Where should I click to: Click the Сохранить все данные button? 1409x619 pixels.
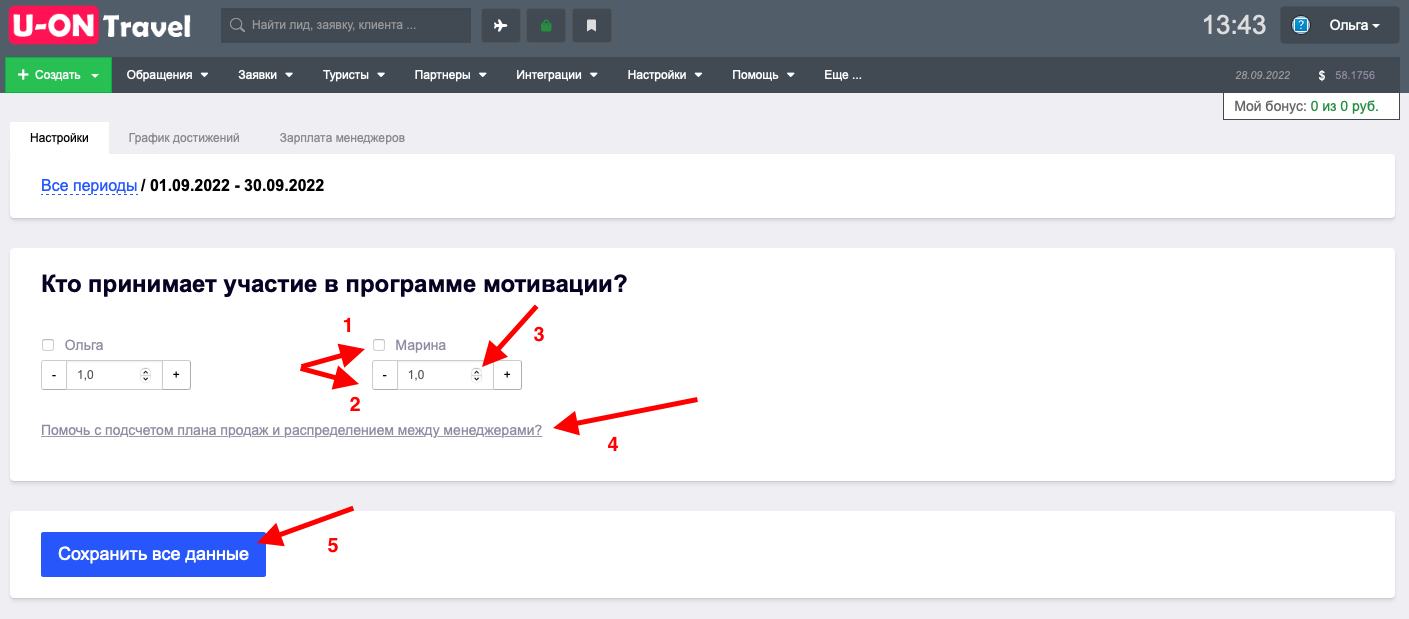[x=153, y=554]
